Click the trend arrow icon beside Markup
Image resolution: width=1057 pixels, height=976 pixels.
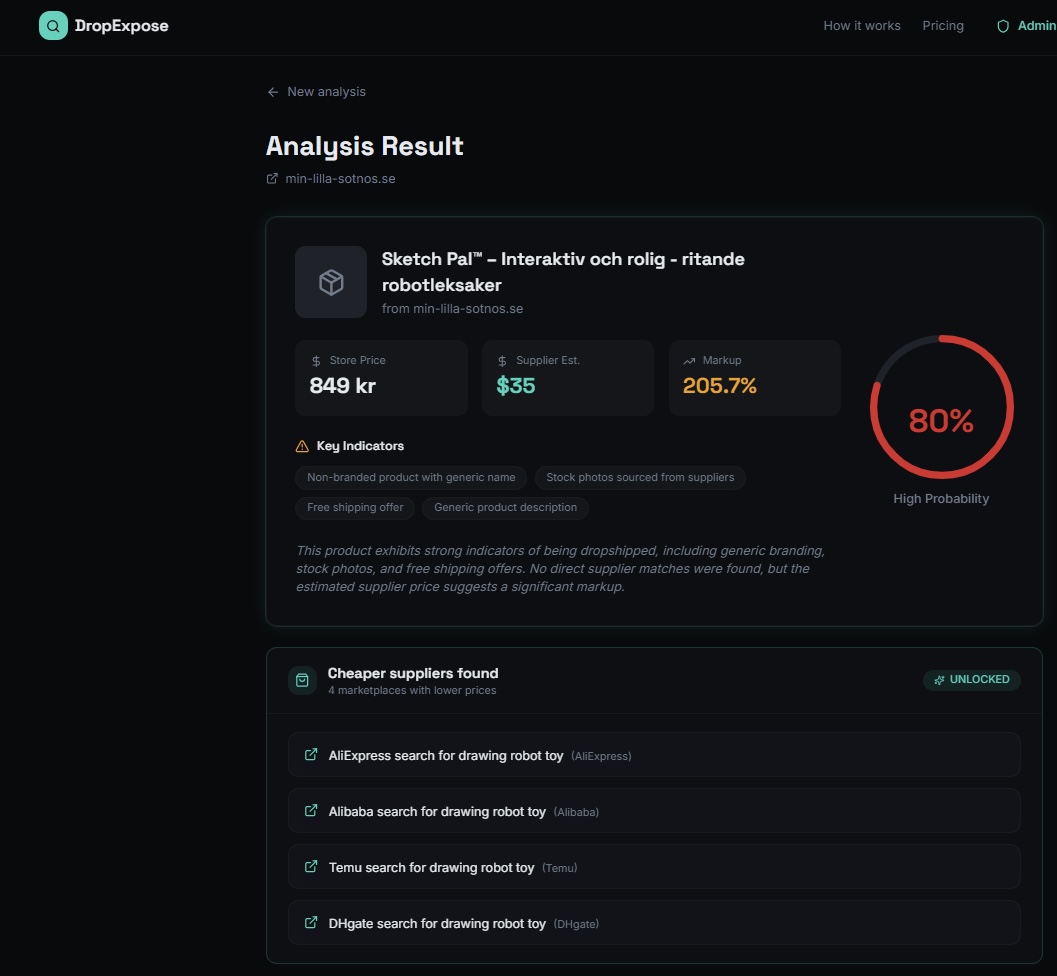[x=688, y=360]
